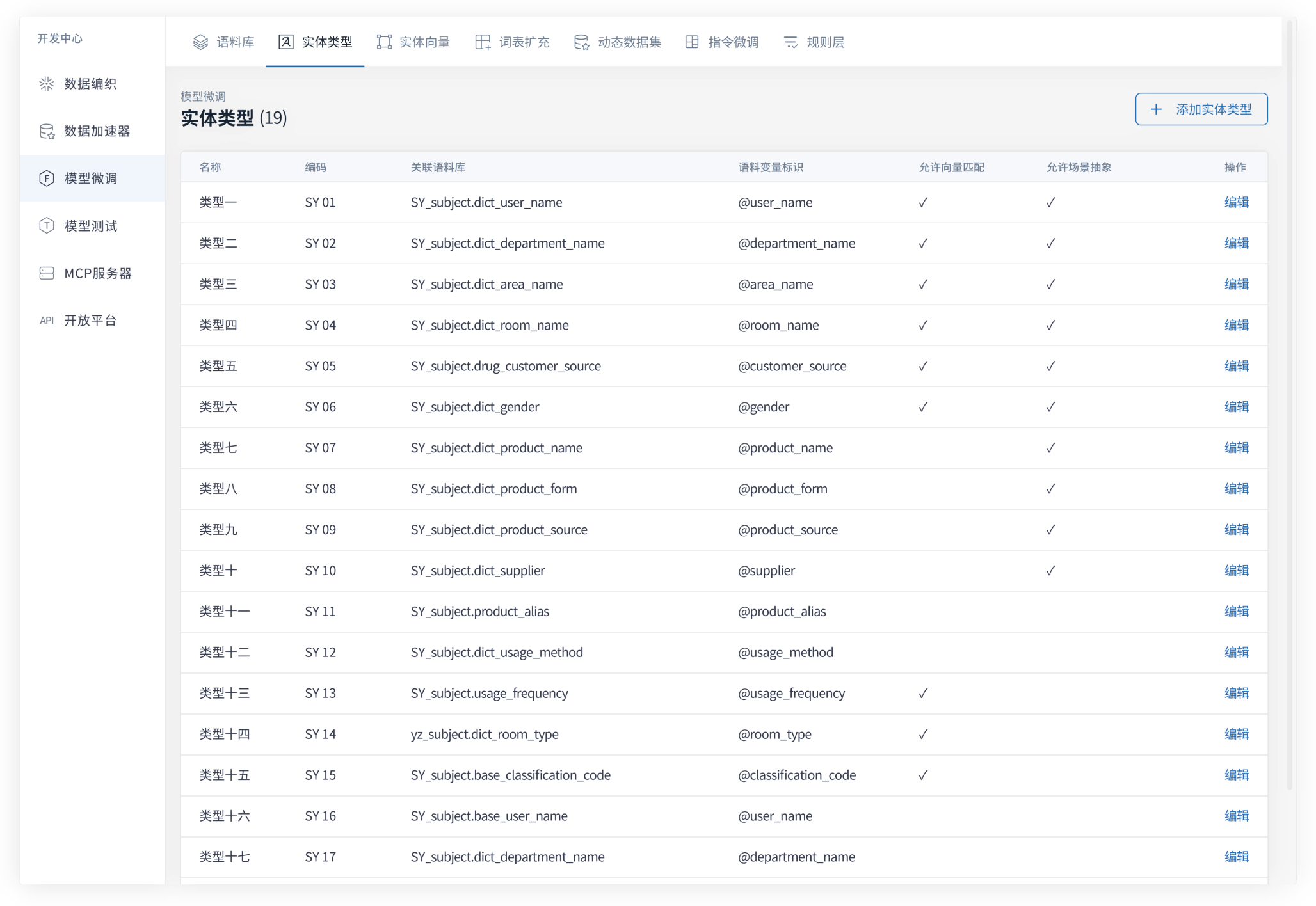Toggle 允许场景抽象 checkmark for 类型七
The width and height of the screenshot is (1316, 906).
(x=1050, y=448)
